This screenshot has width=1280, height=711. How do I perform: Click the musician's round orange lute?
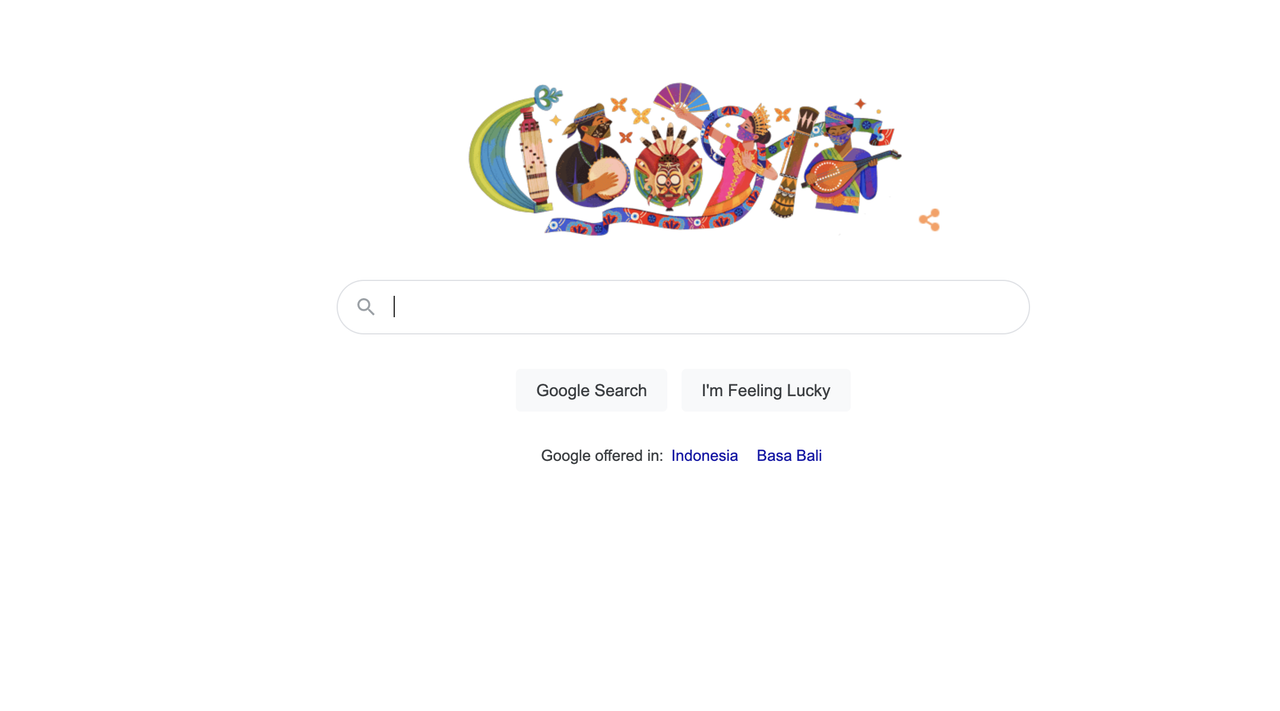coord(829,178)
